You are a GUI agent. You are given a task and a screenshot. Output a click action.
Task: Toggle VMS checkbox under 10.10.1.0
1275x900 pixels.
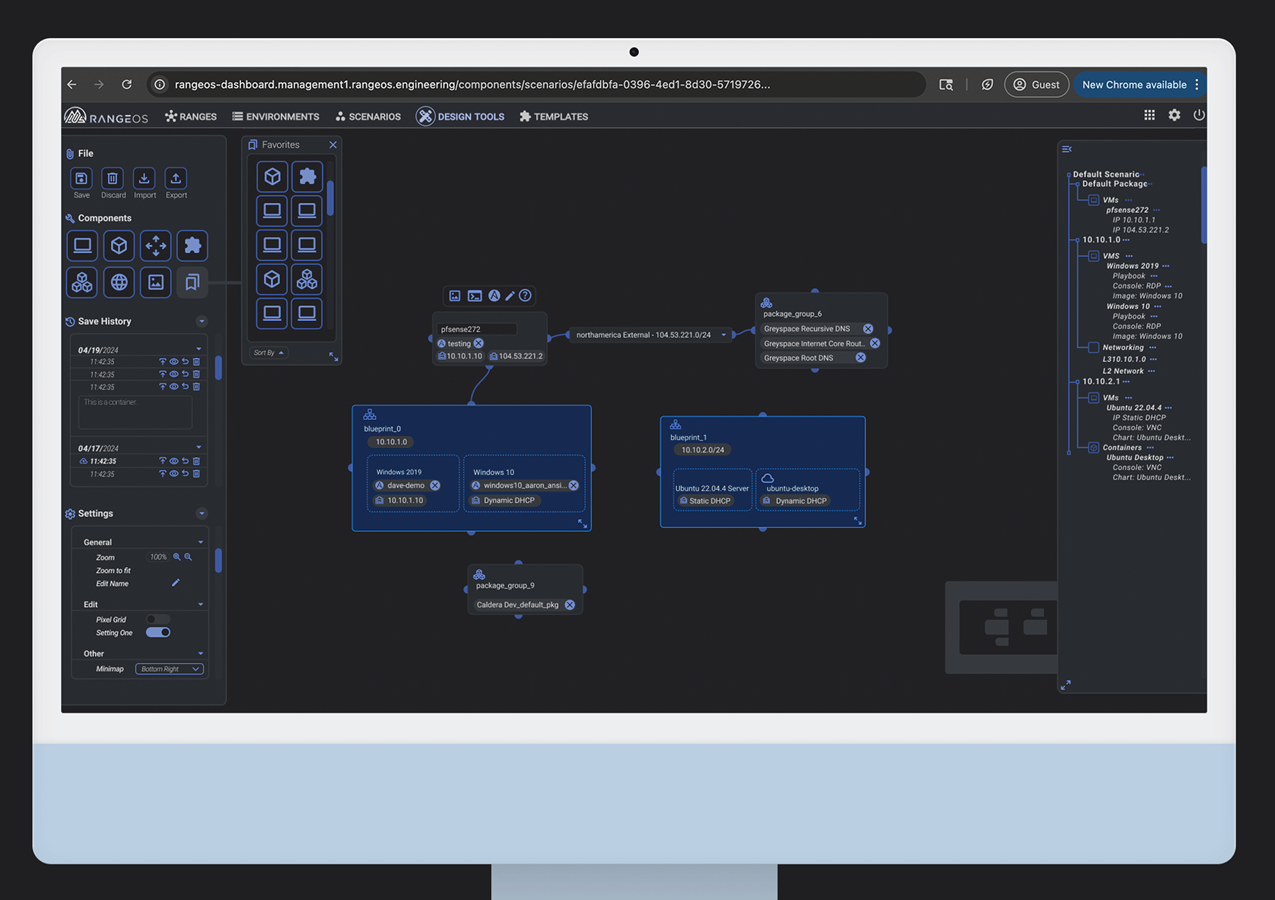(x=1093, y=256)
